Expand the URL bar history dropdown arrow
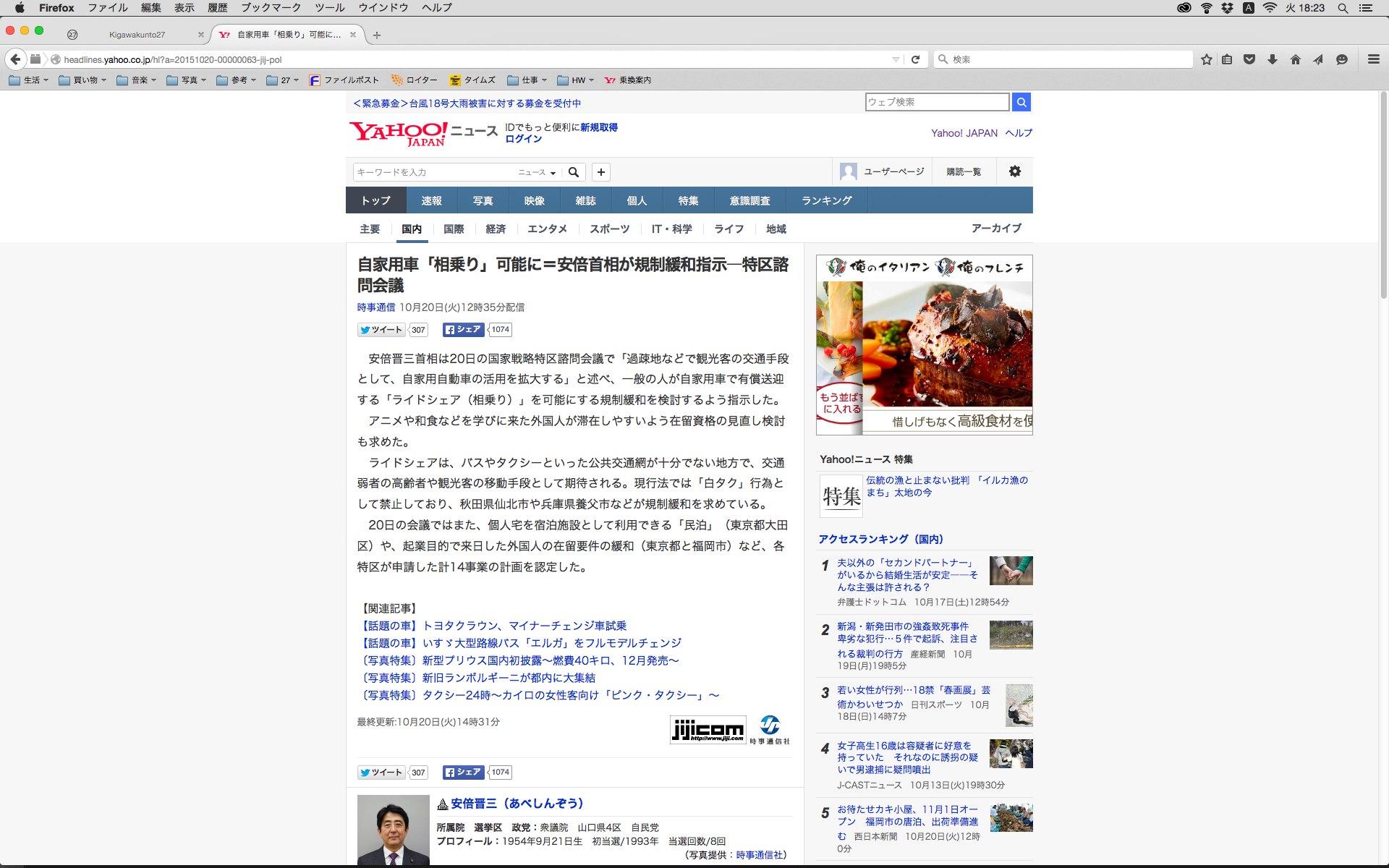The width and height of the screenshot is (1389, 868). [896, 59]
